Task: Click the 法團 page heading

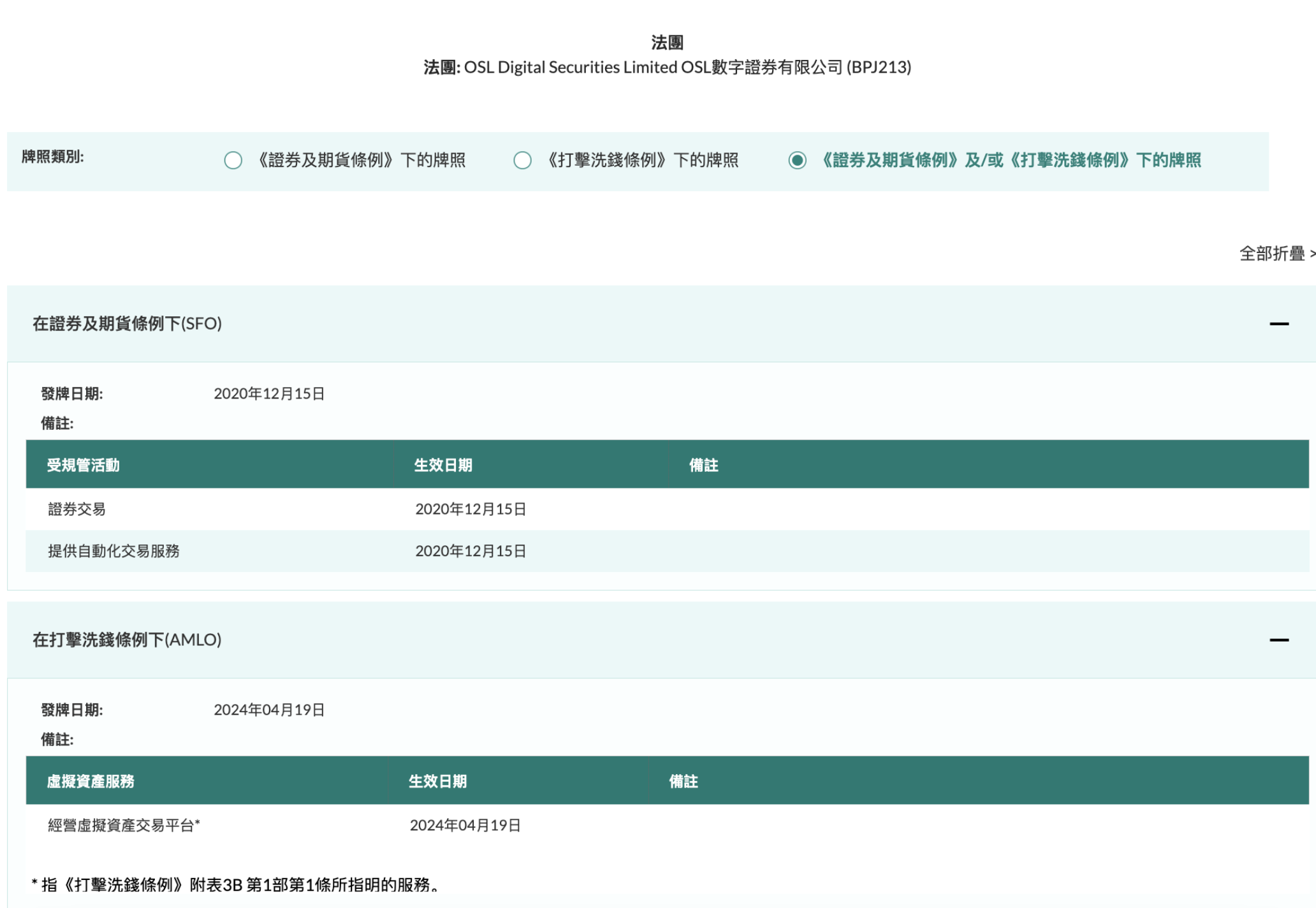Action: (668, 43)
